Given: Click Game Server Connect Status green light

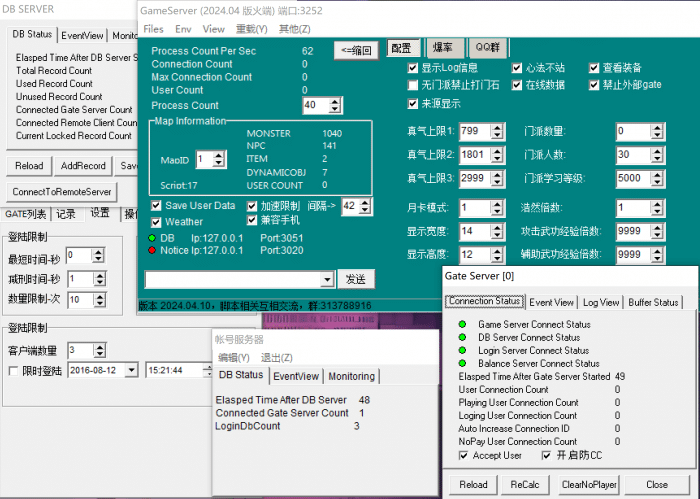Looking at the screenshot, I should [463, 324].
